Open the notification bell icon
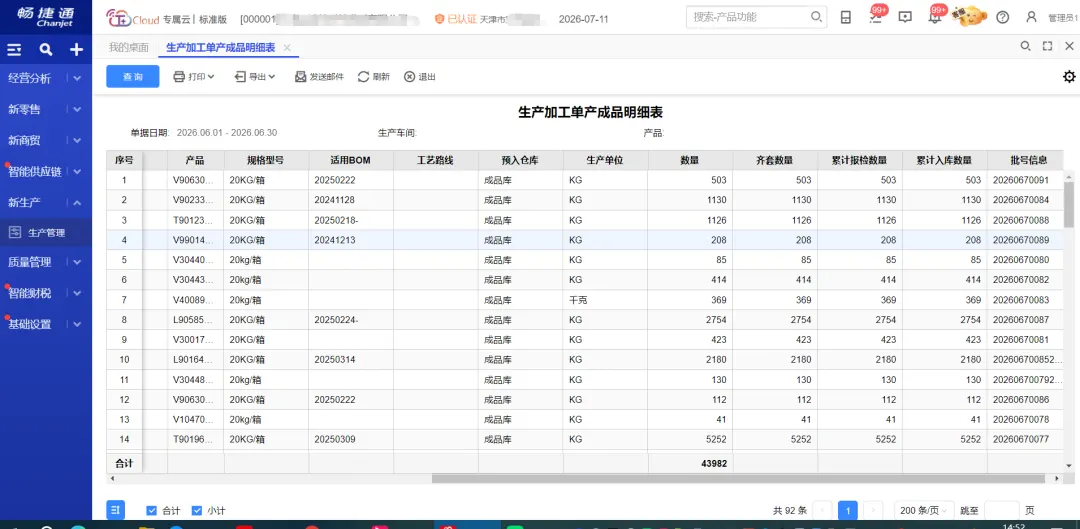This screenshot has width=1080, height=529. (935, 18)
